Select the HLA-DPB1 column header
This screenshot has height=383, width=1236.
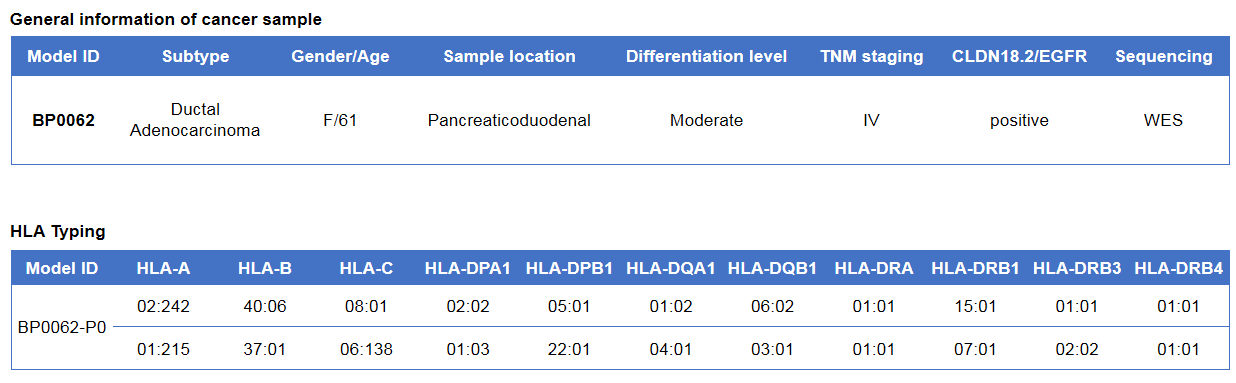[568, 268]
